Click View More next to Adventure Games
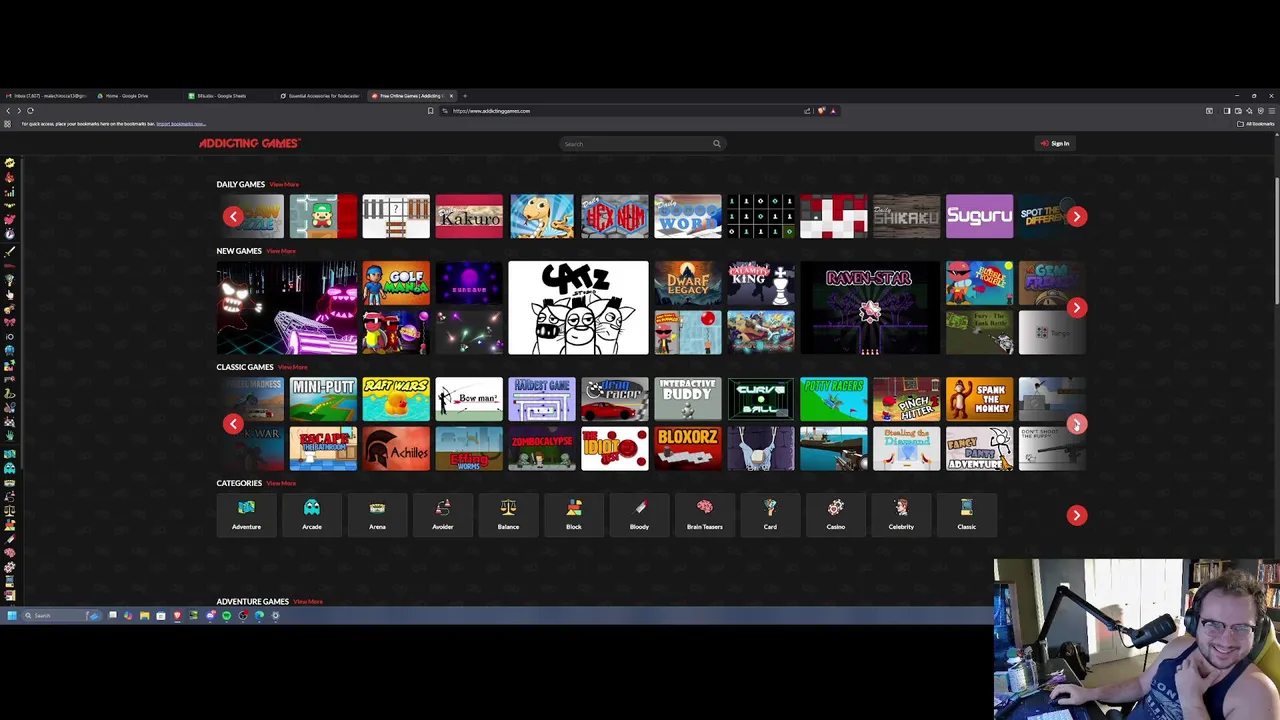The height and width of the screenshot is (720, 1280). click(x=308, y=602)
